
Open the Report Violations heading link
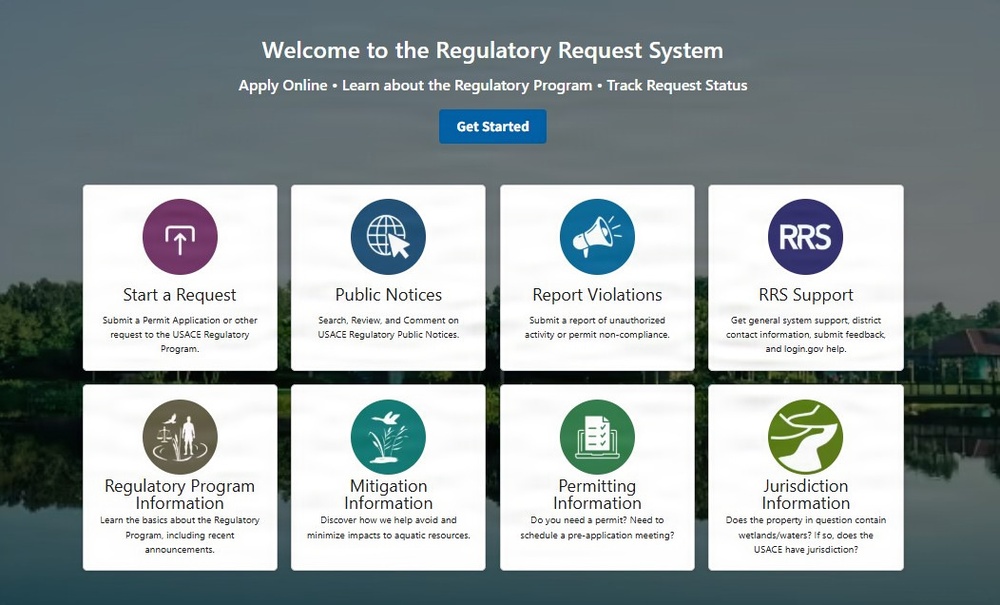click(597, 295)
